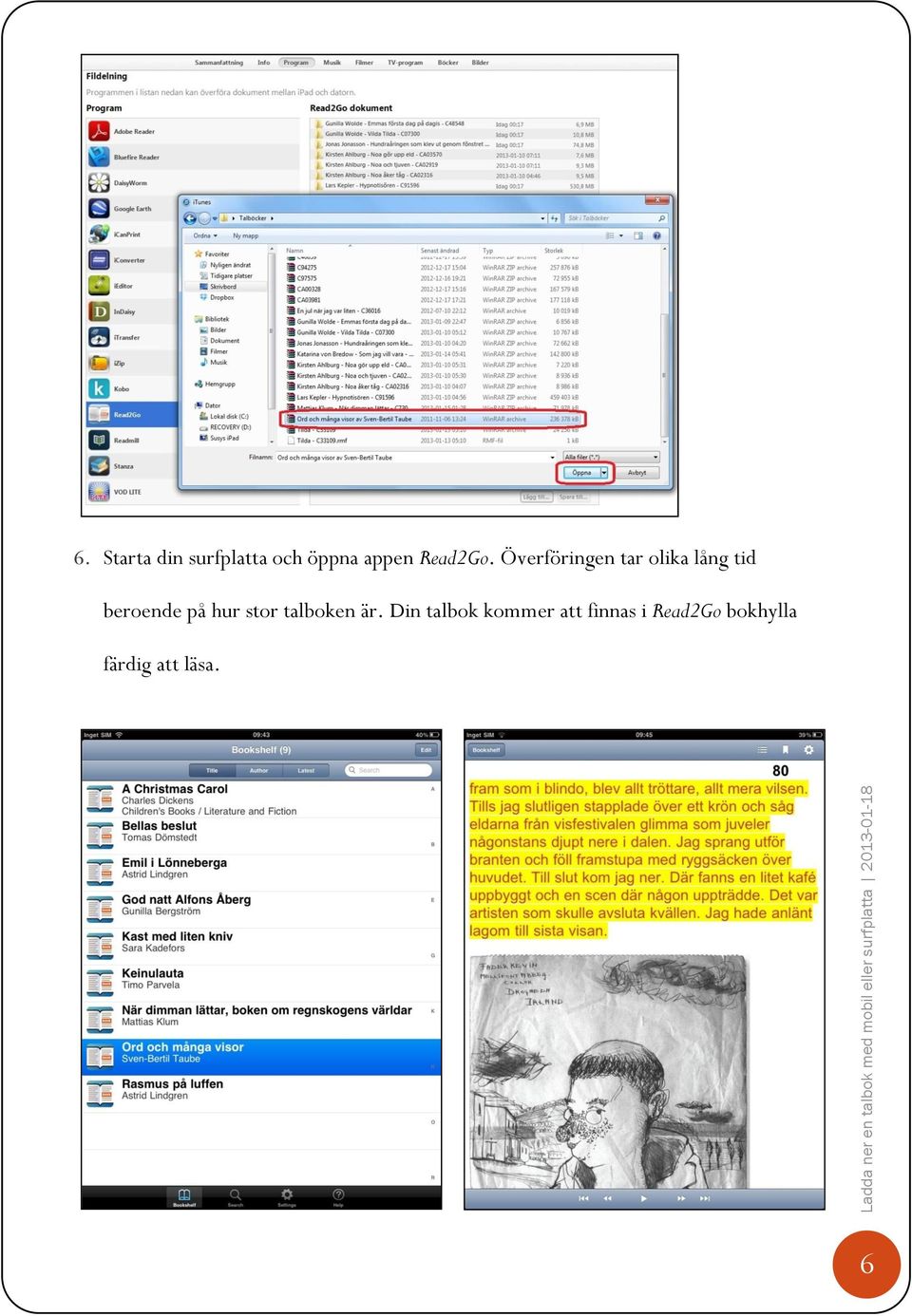The height and width of the screenshot is (1316, 912).
Task: Select Read2Go in the Program list
Action: pos(132,414)
